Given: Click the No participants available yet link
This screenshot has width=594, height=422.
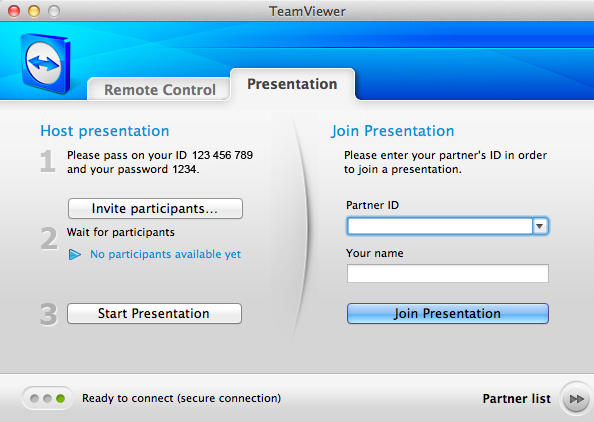Looking at the screenshot, I should pyautogui.click(x=165, y=254).
